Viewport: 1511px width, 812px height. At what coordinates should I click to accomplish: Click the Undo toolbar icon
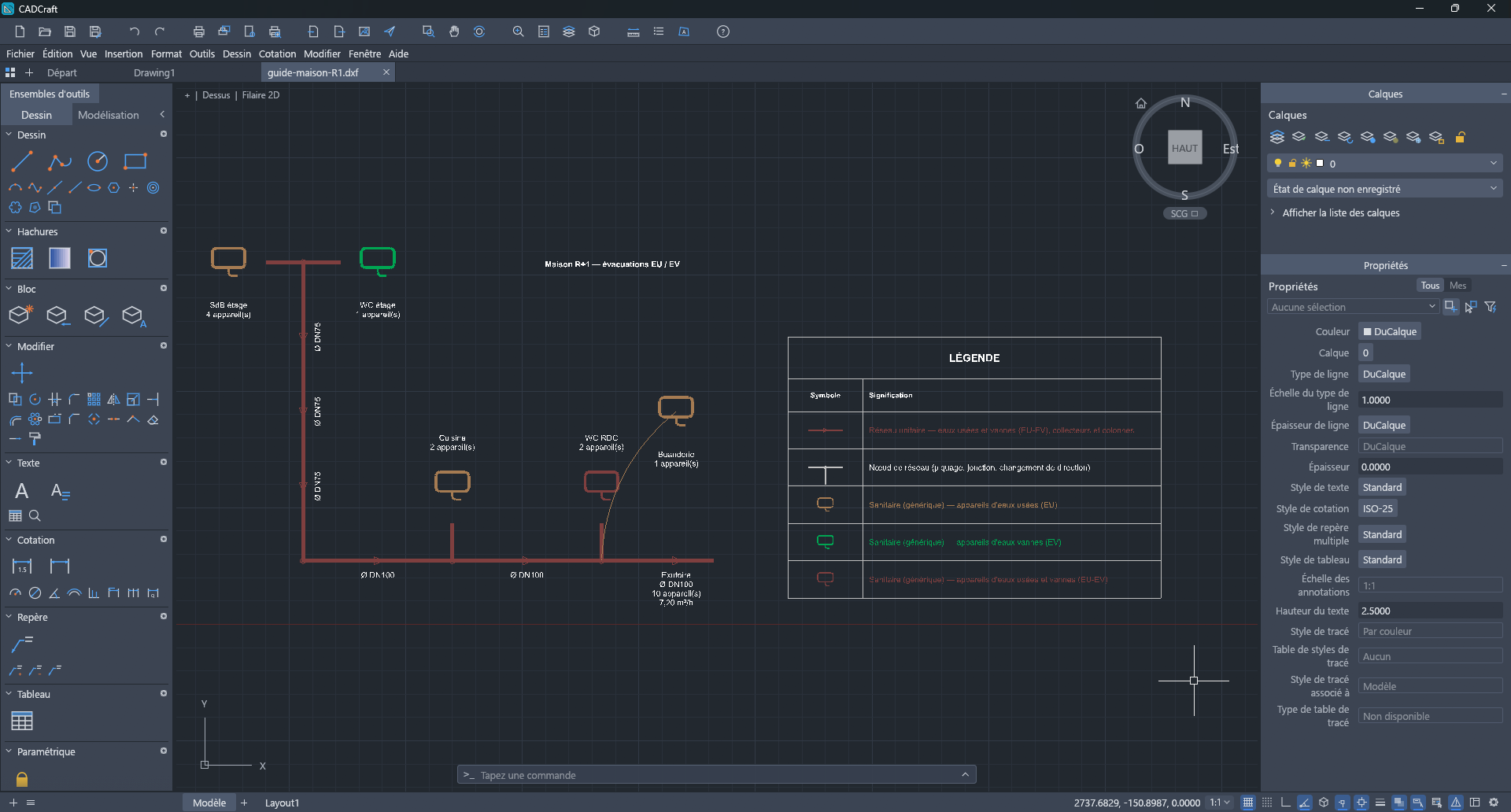[135, 31]
